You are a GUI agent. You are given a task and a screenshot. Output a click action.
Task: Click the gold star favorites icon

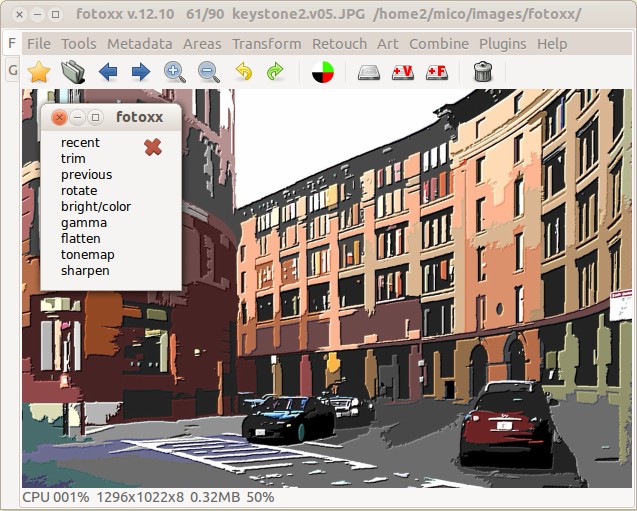pos(39,72)
